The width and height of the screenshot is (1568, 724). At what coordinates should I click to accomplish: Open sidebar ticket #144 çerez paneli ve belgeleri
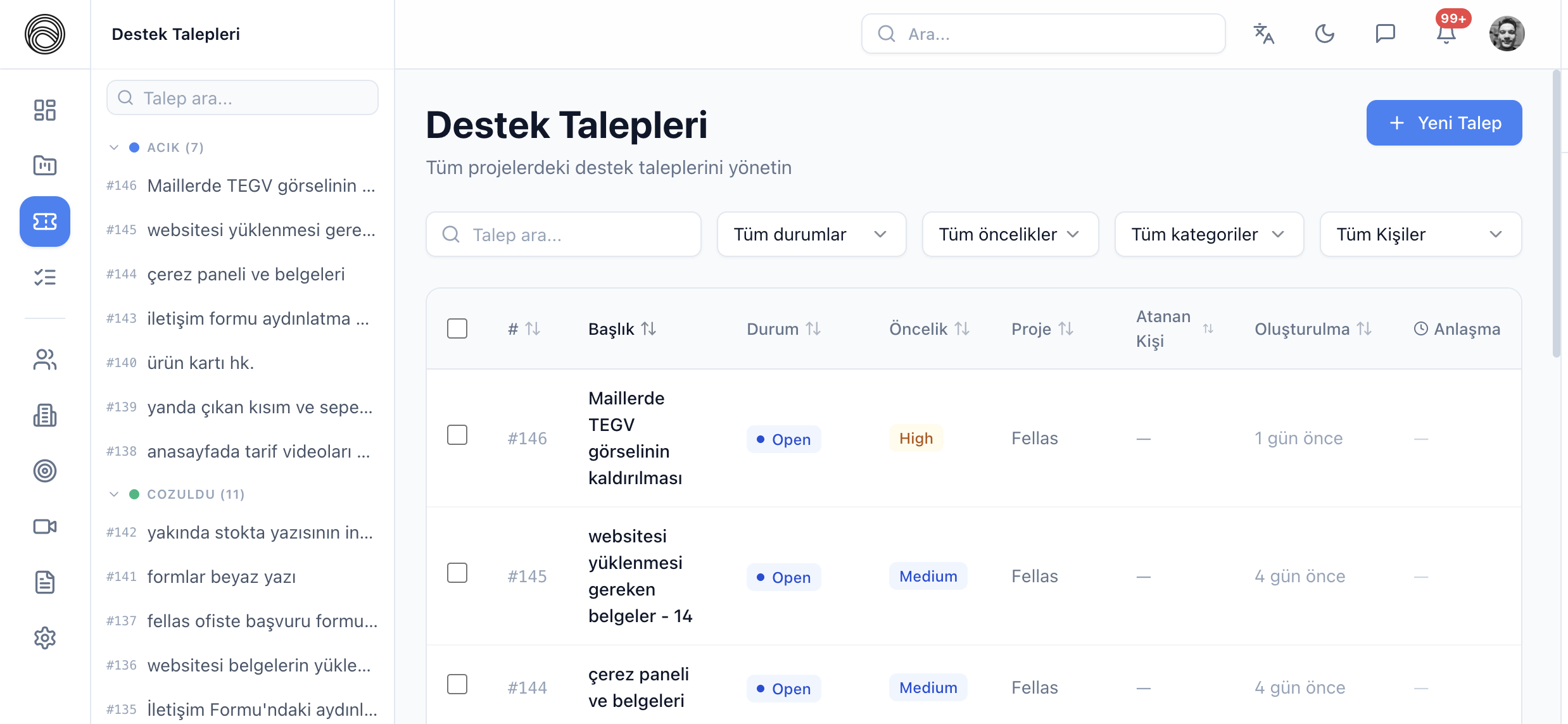(x=242, y=274)
